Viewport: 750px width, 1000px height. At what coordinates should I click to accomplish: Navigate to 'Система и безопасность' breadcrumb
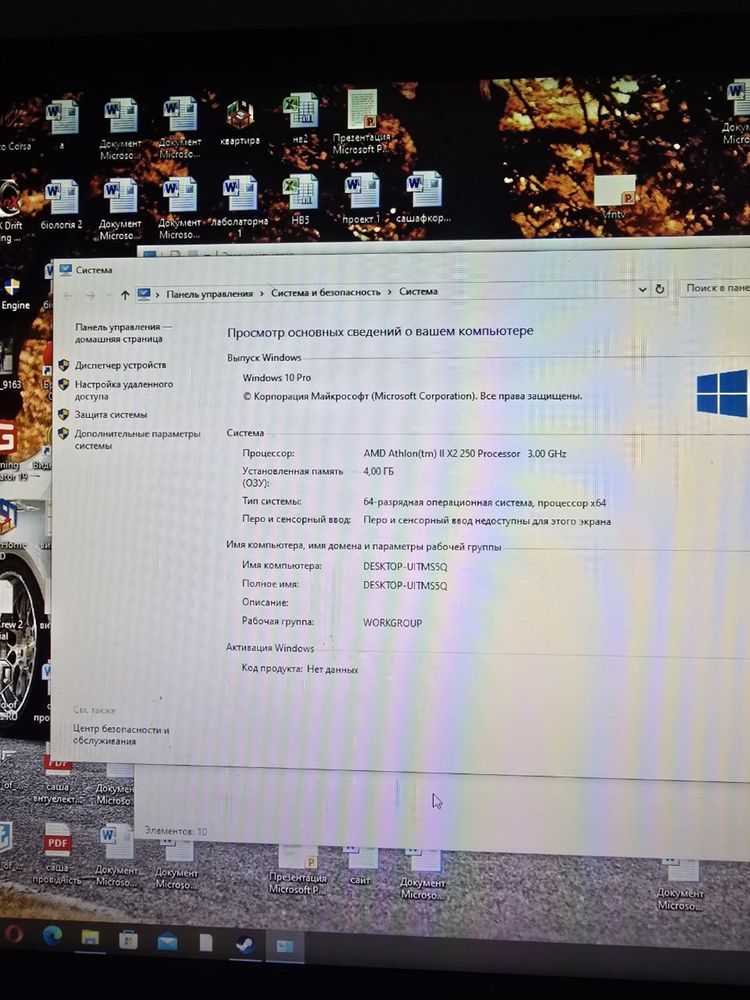pyautogui.click(x=325, y=292)
